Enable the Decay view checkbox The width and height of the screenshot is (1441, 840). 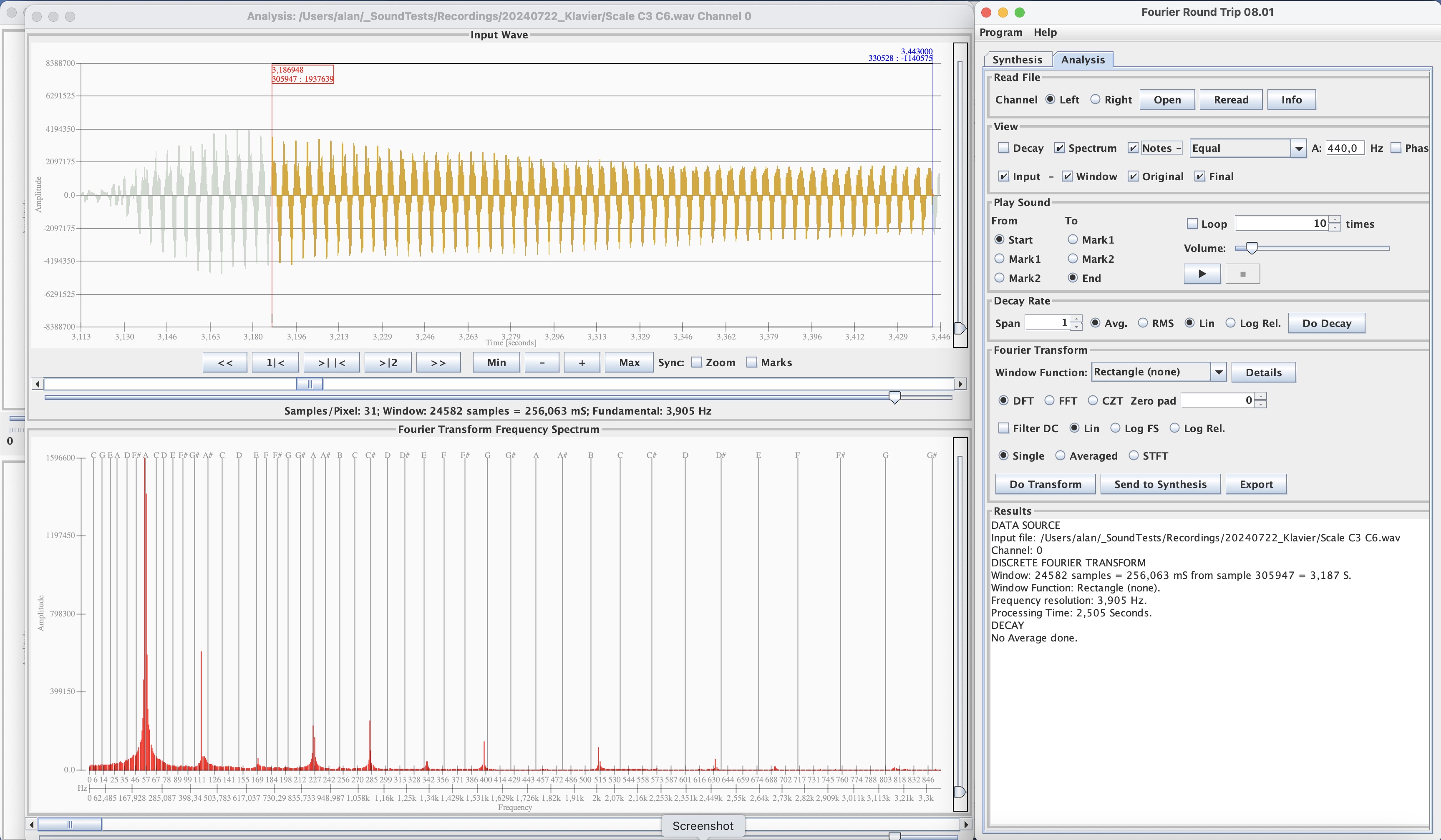click(1003, 148)
